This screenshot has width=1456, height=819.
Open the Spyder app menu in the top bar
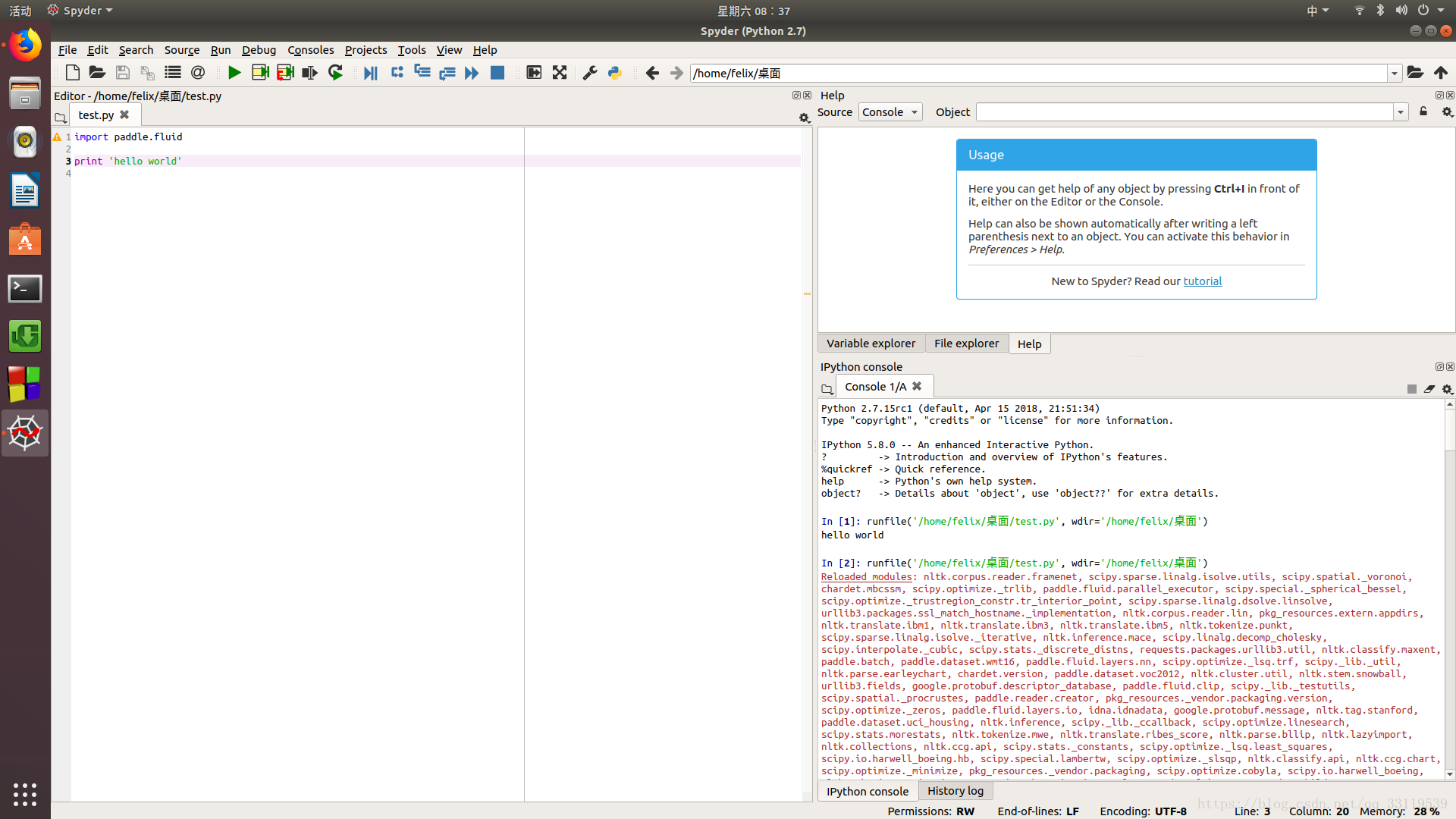80,11
